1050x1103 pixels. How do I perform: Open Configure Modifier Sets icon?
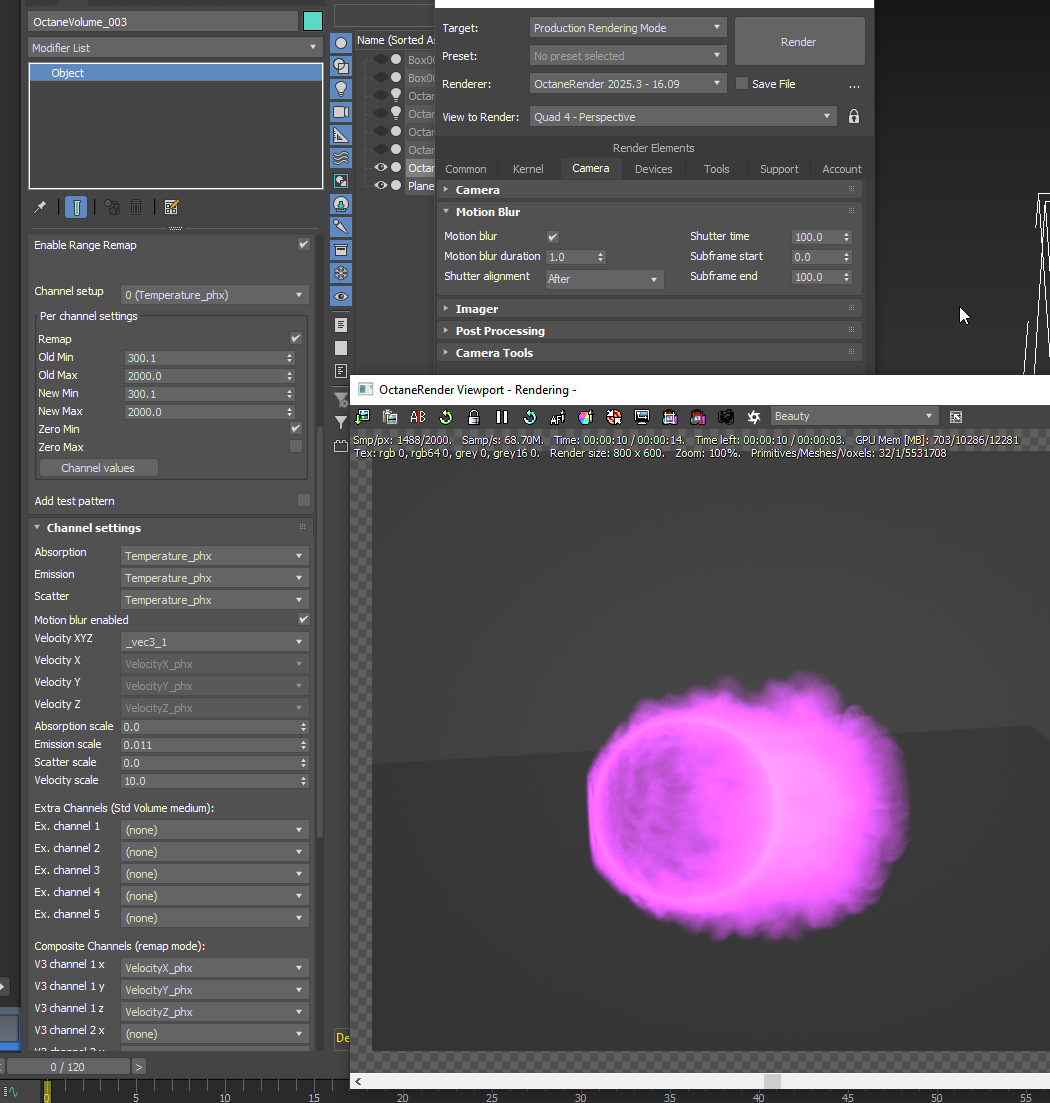pyautogui.click(x=171, y=207)
